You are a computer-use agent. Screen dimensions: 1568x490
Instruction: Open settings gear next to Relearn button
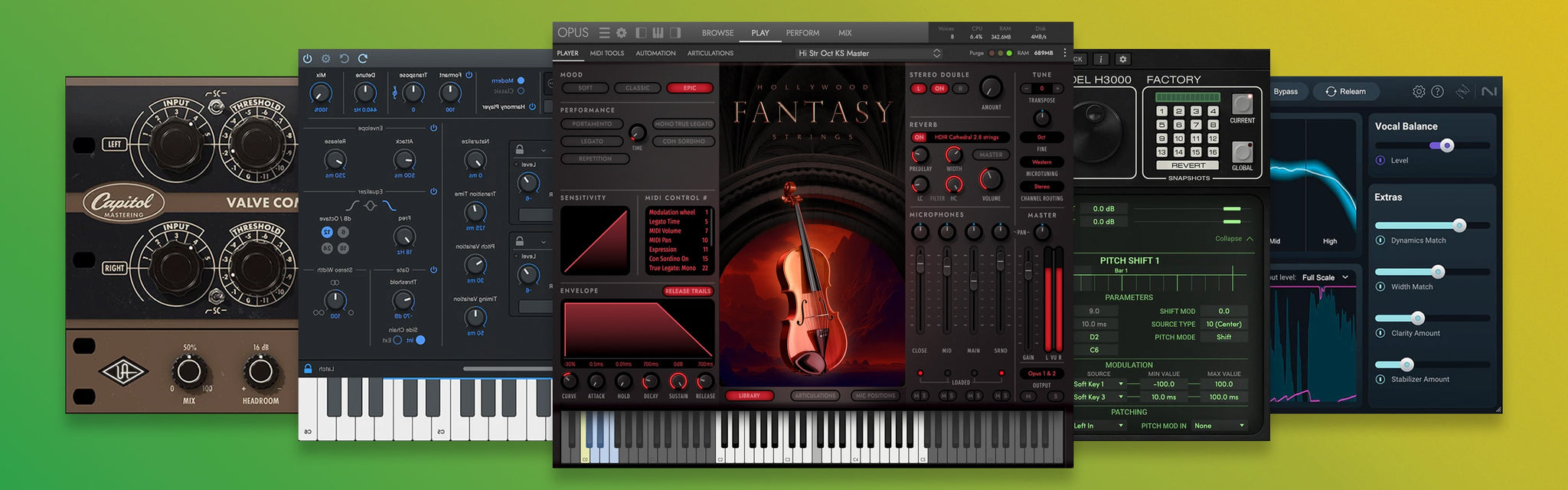[x=1419, y=91]
